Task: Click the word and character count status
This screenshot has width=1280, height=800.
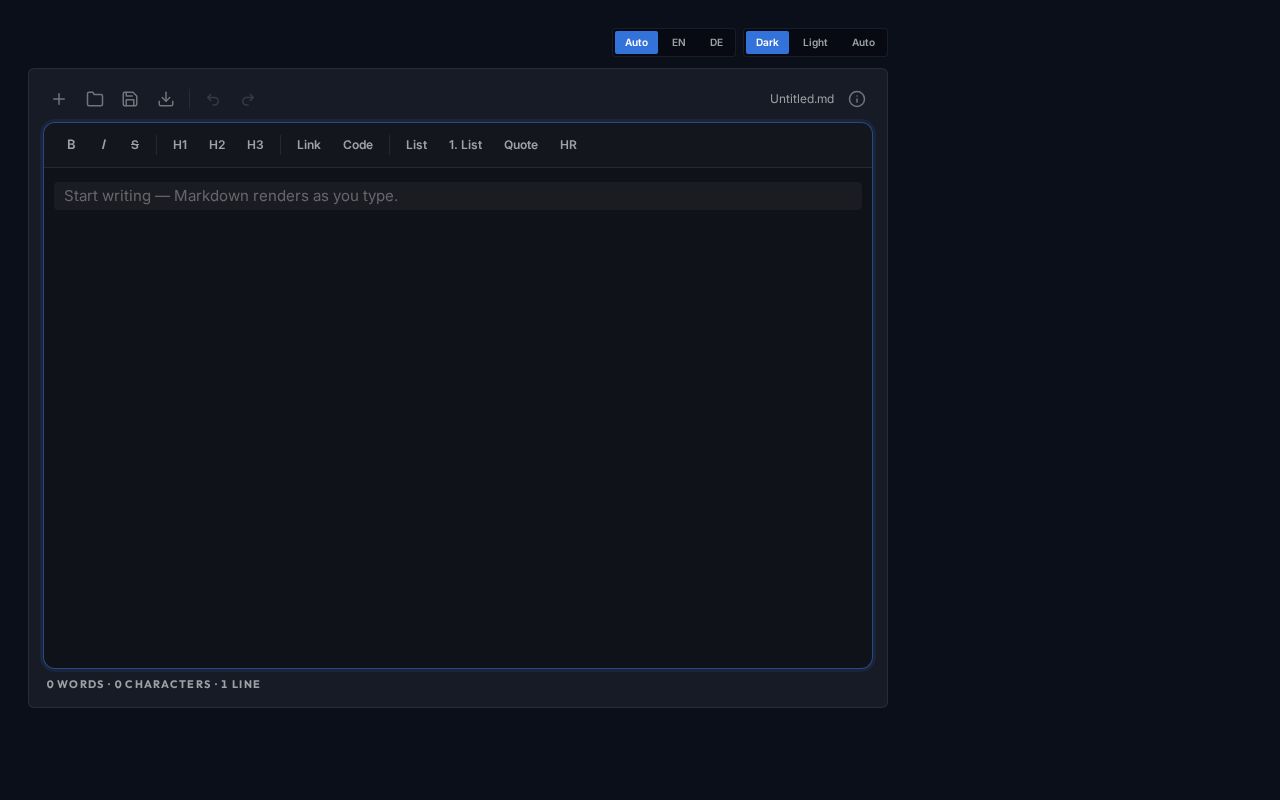Action: click(154, 684)
